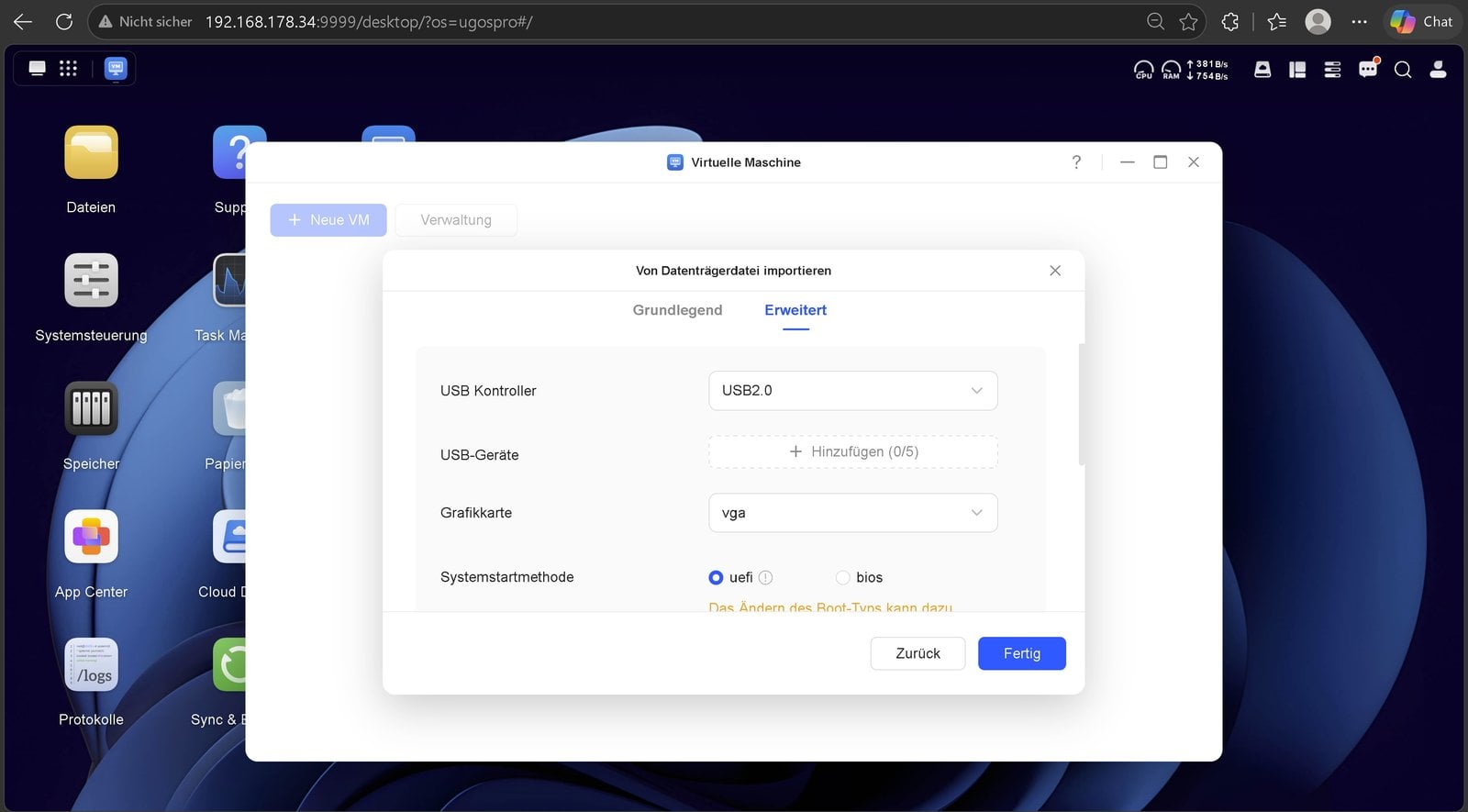Click the Grafikkarte label
Screen dimensions: 1468x812
click(476, 513)
